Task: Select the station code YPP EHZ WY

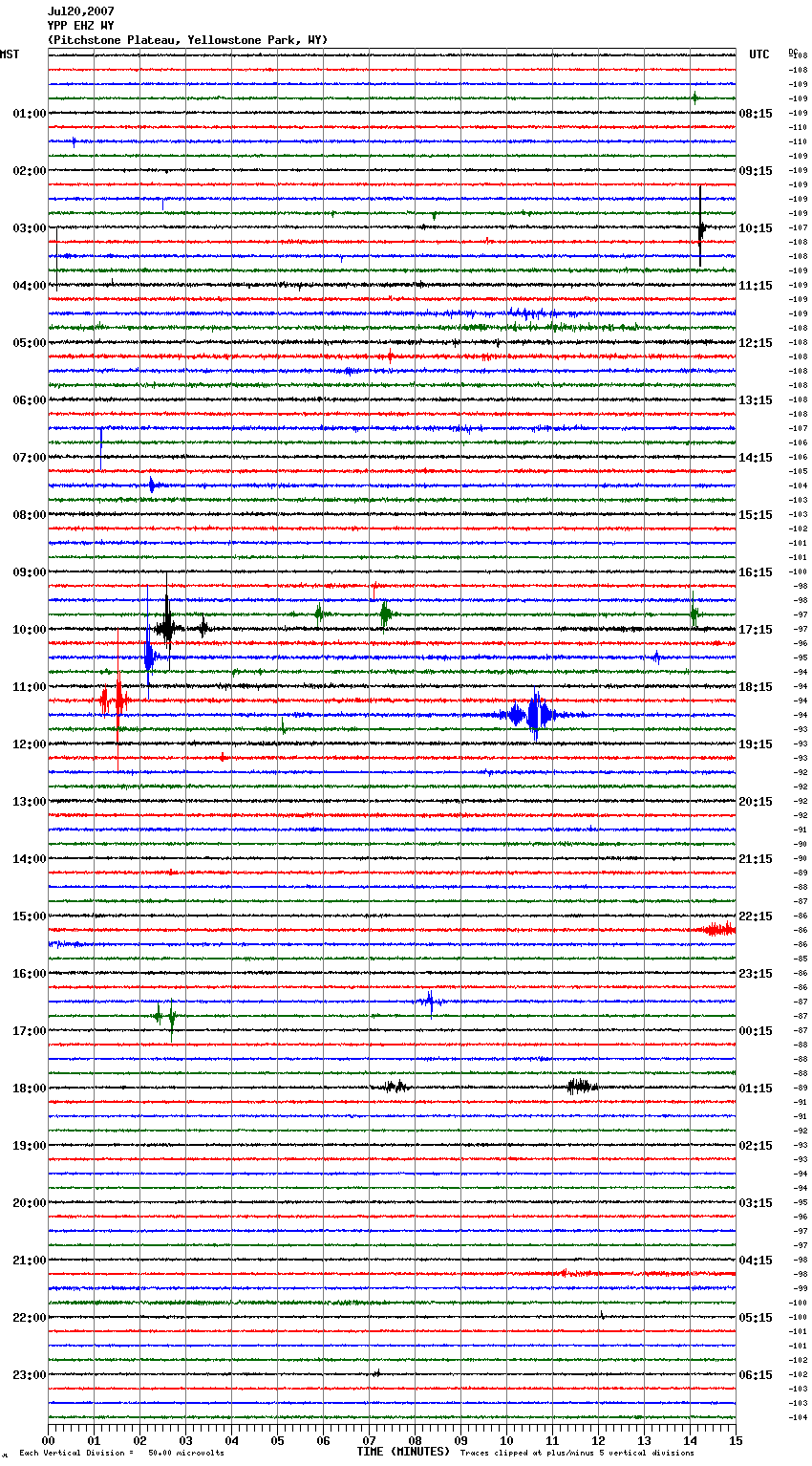Action: [81, 26]
